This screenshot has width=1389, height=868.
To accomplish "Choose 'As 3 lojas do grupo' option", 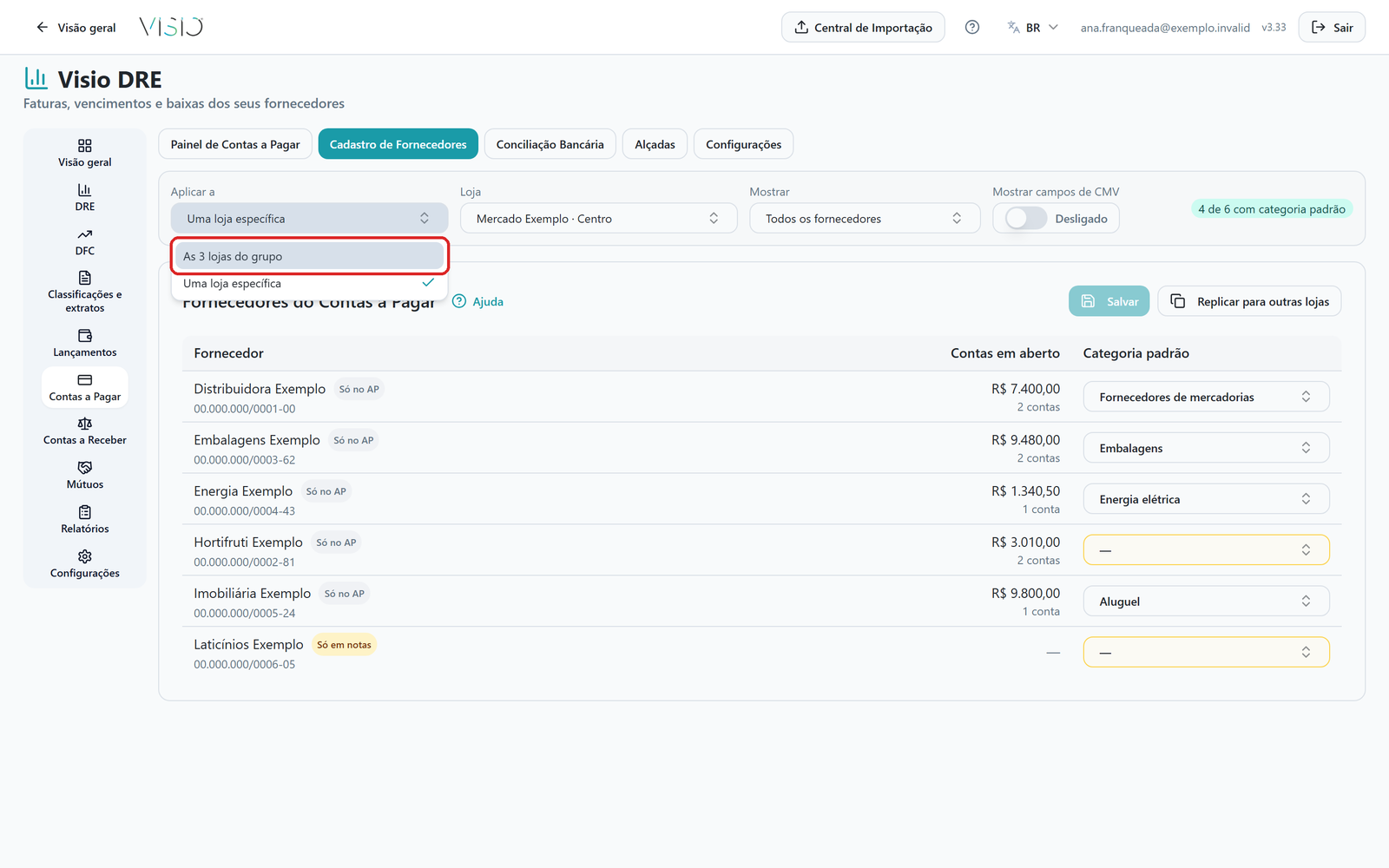I will pos(309,256).
